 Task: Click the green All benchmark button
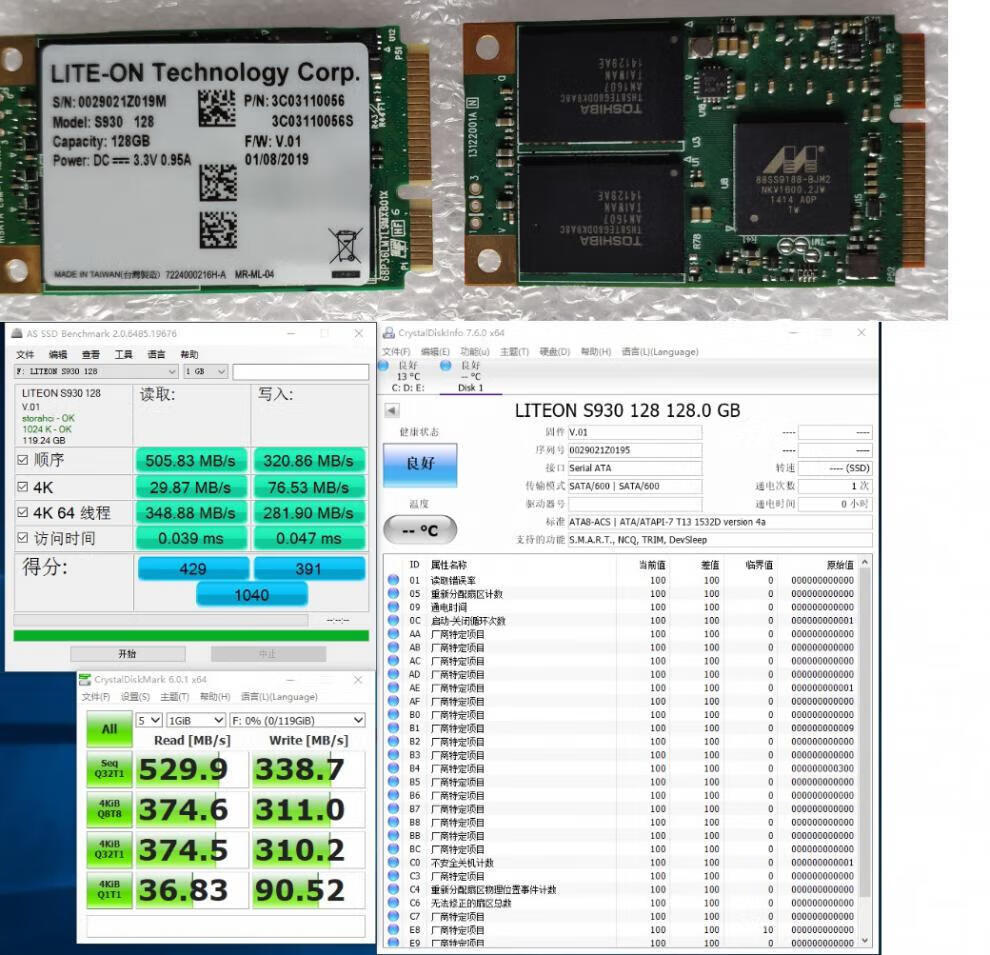coord(109,730)
